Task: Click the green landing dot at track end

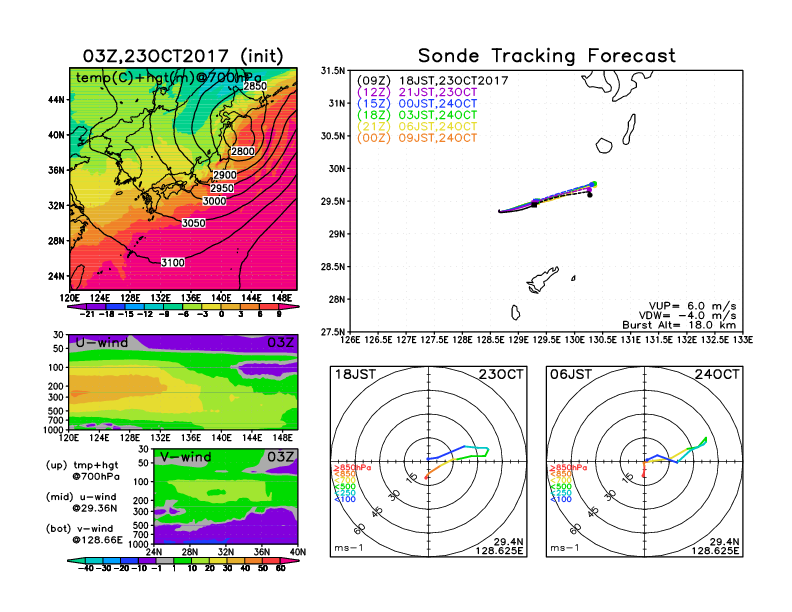Action: pos(595,184)
